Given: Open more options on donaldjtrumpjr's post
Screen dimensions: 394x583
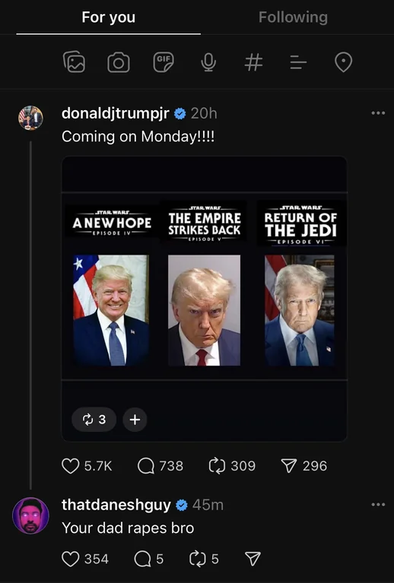Looking at the screenshot, I should [x=378, y=113].
